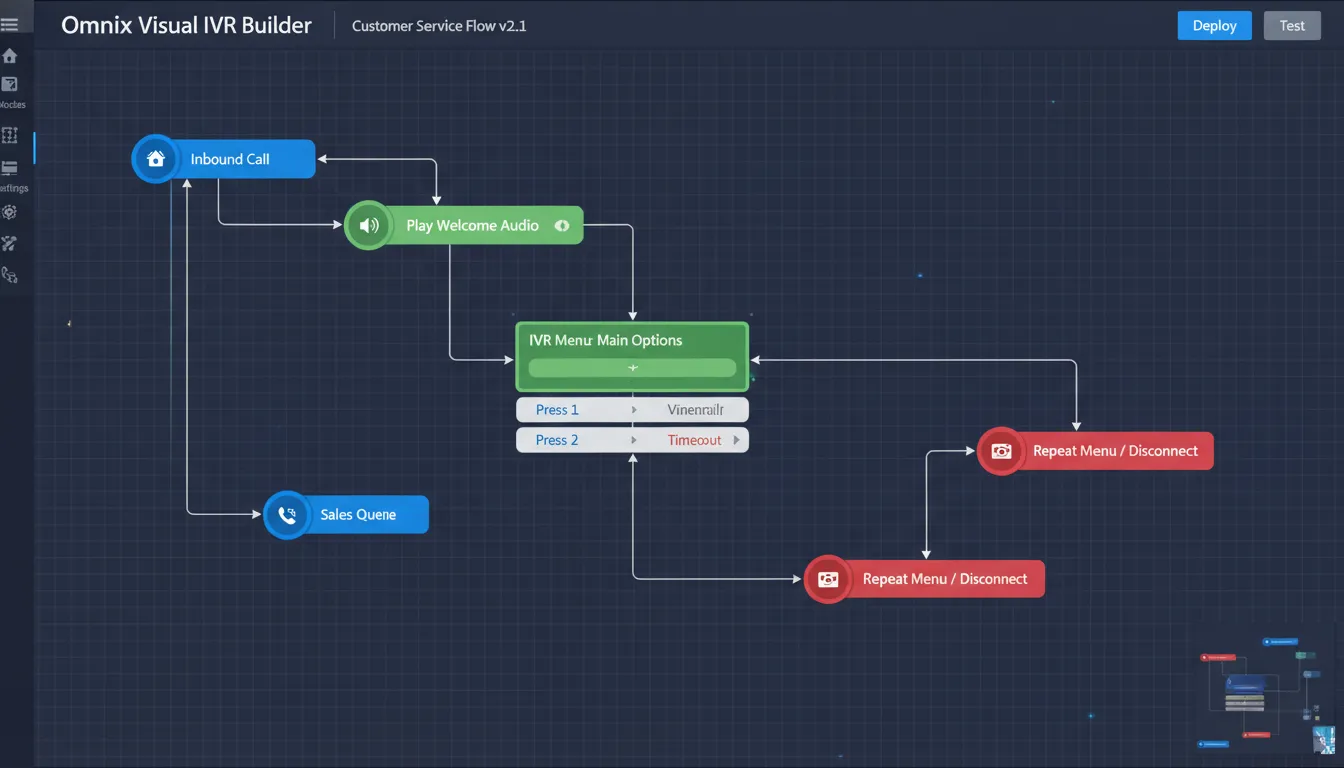Open the hamburger menu in the sidebar

(x=9, y=24)
